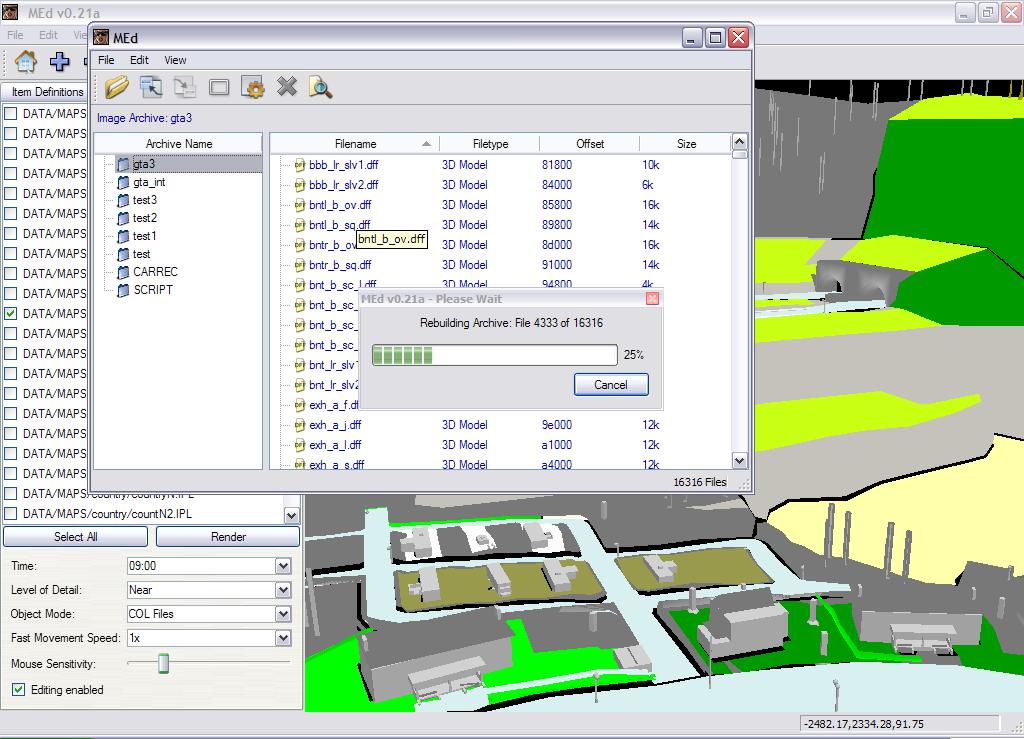Click the archive icon next to gta_int
This screenshot has height=739, width=1024.
[x=123, y=182]
